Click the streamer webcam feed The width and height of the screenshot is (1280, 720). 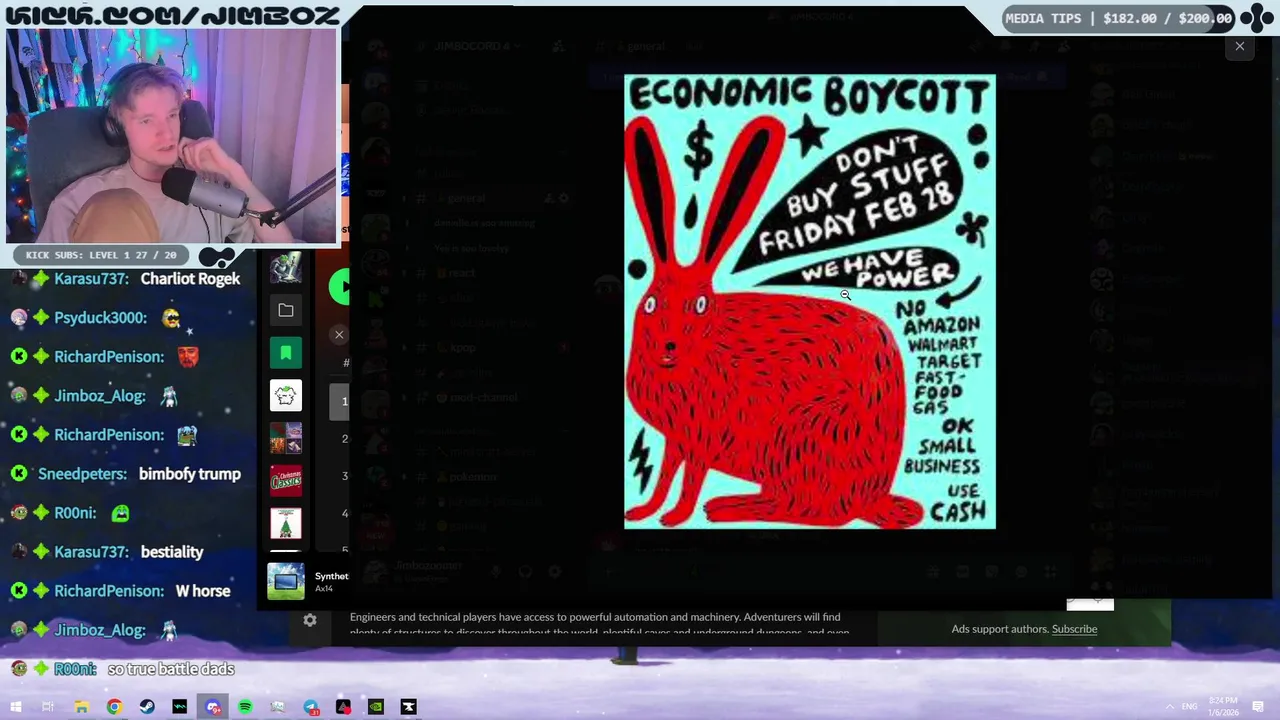172,136
